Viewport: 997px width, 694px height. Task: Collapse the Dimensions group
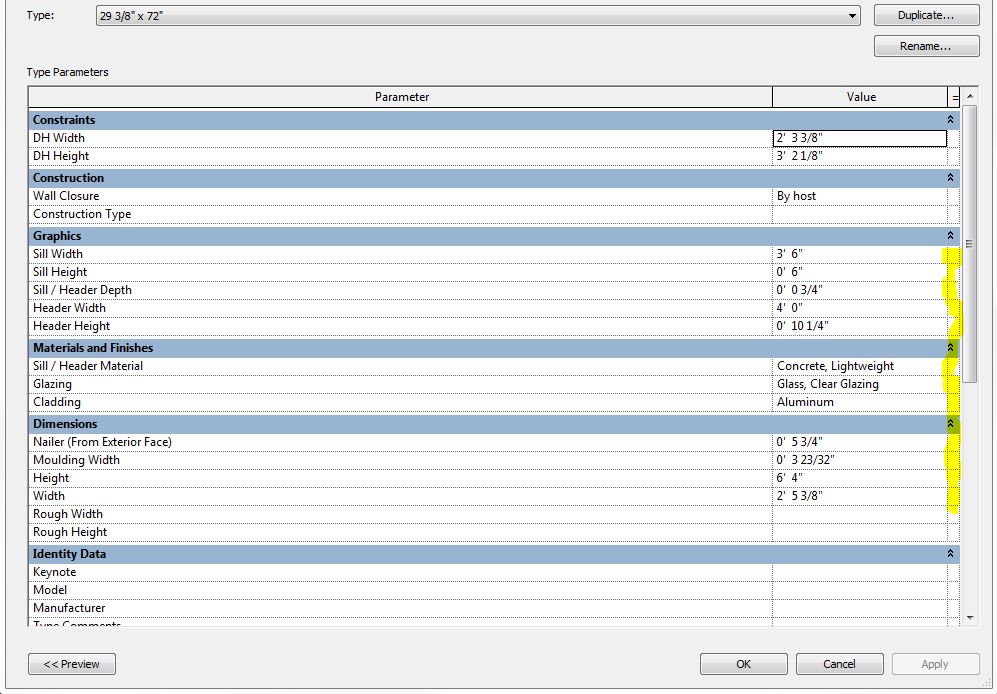tap(950, 424)
